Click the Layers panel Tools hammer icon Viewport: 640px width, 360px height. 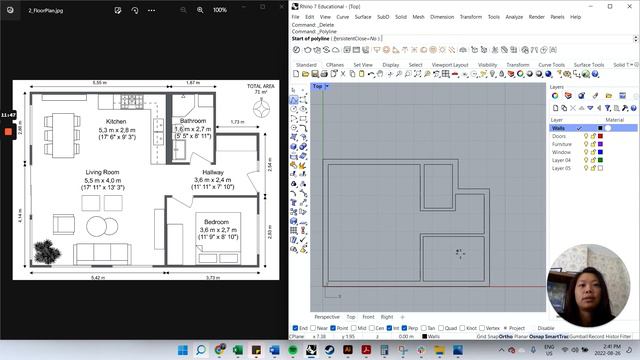(x=625, y=108)
